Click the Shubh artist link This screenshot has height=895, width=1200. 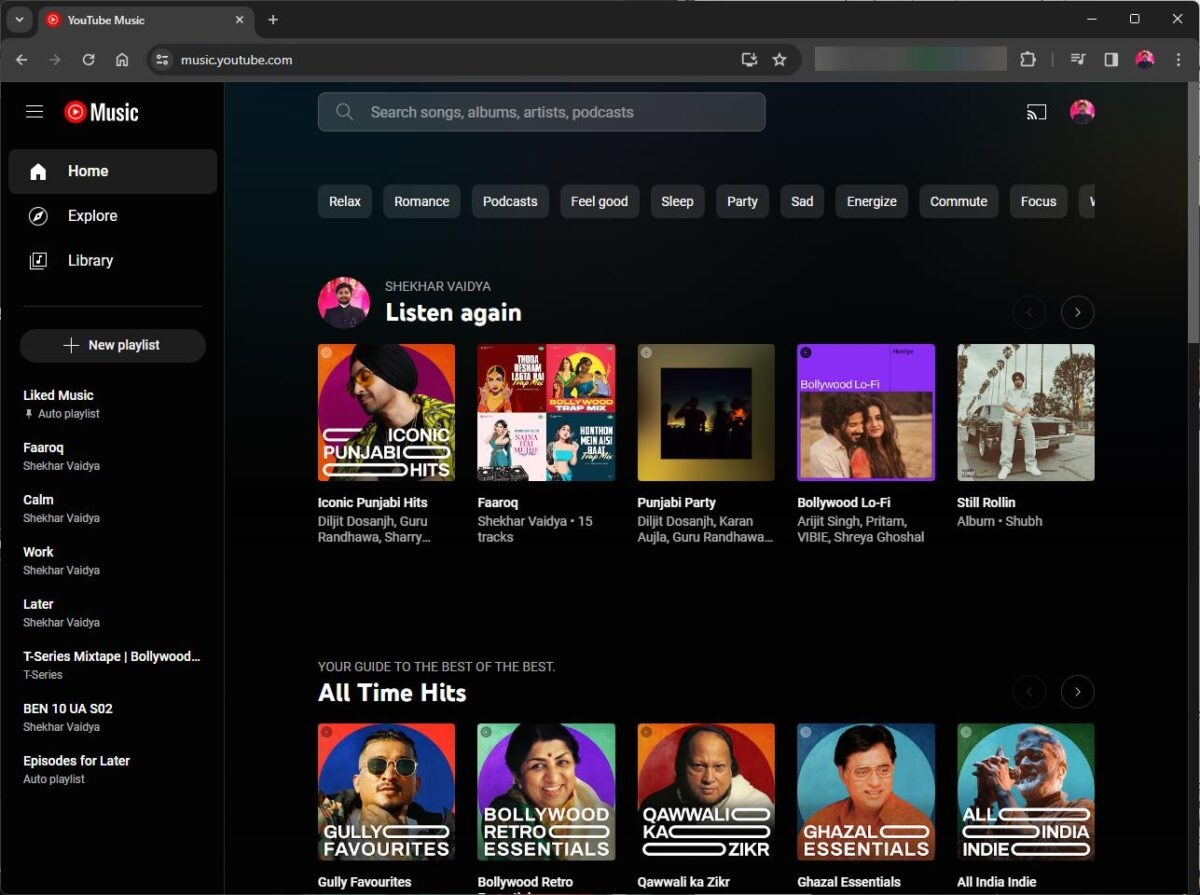click(1024, 521)
